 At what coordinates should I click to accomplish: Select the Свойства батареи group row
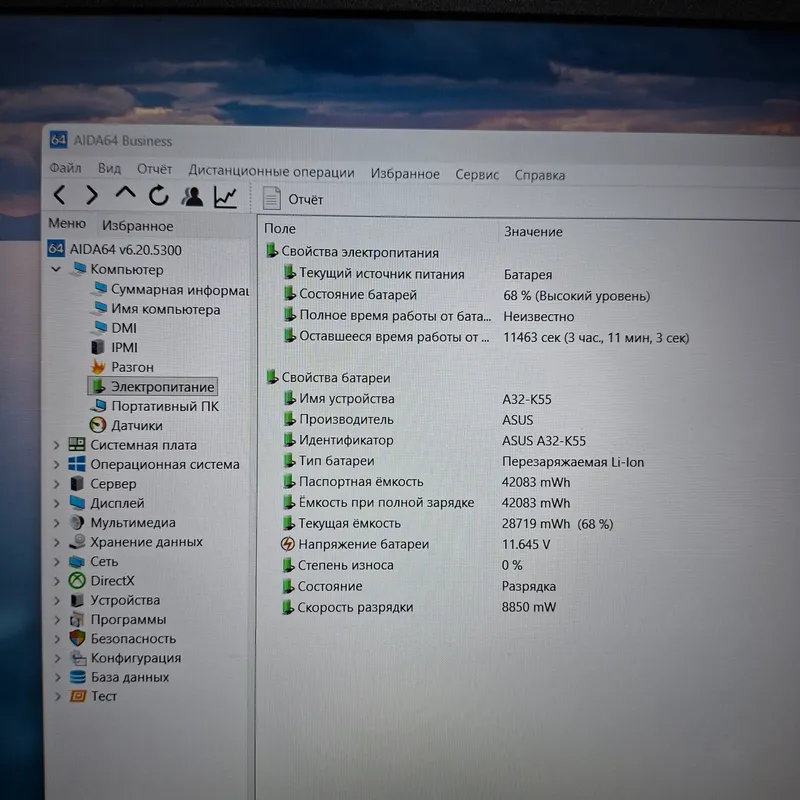coord(328,378)
